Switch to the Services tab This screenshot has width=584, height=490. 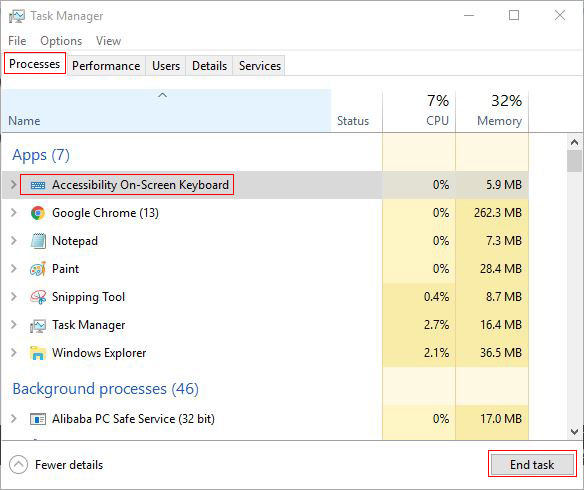coord(260,66)
